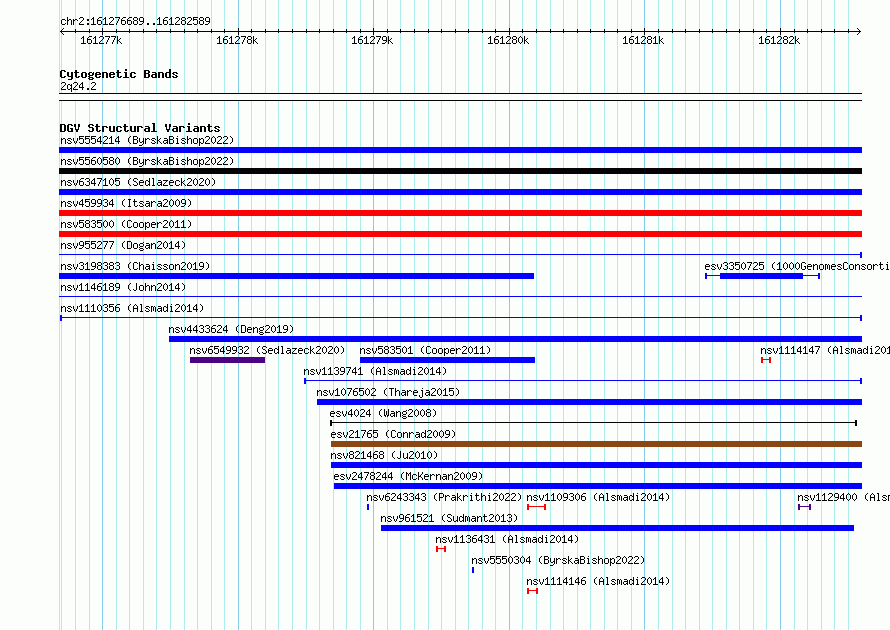Click the 161280k ruler tick label
Screen dimensions: 890x630
[x=508, y=40]
